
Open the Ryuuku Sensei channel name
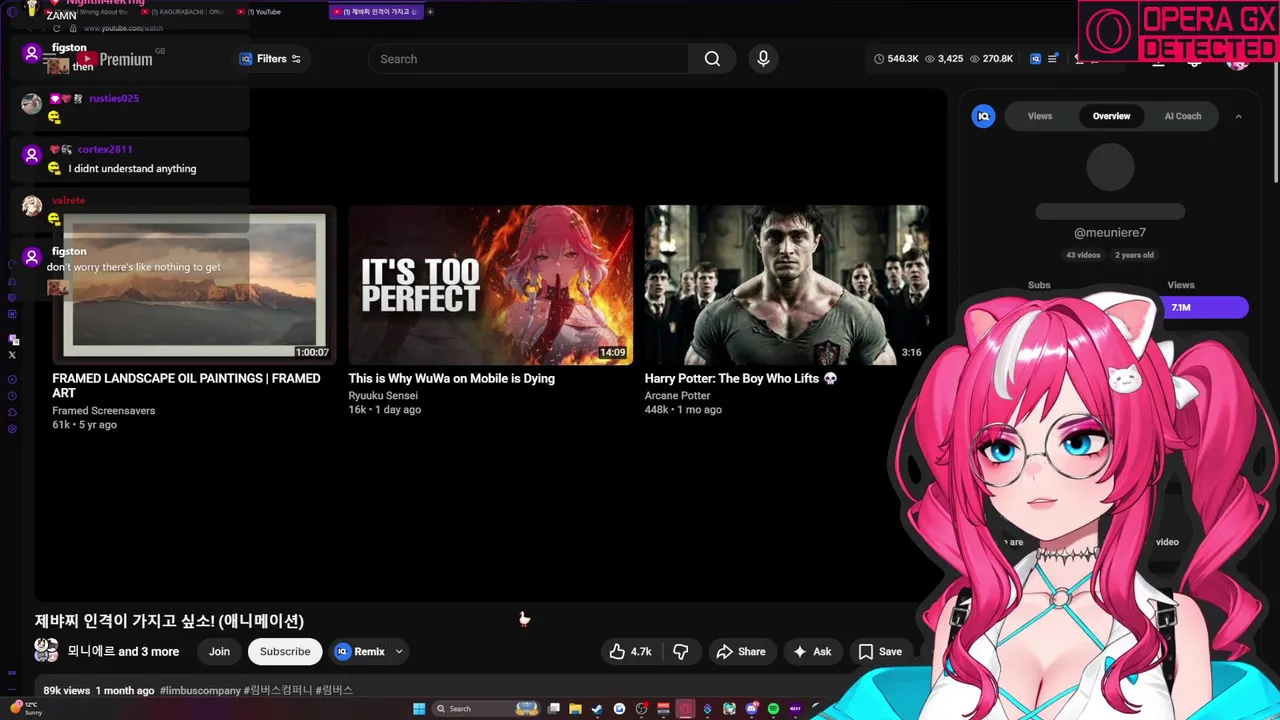click(x=383, y=396)
